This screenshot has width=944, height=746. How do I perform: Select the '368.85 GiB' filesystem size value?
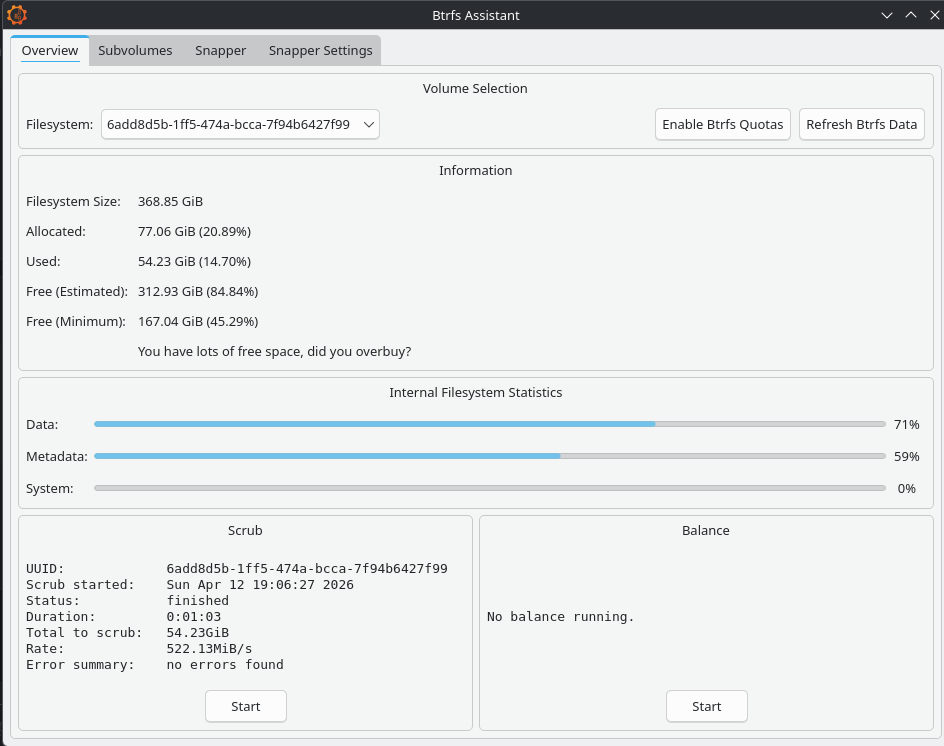point(170,202)
